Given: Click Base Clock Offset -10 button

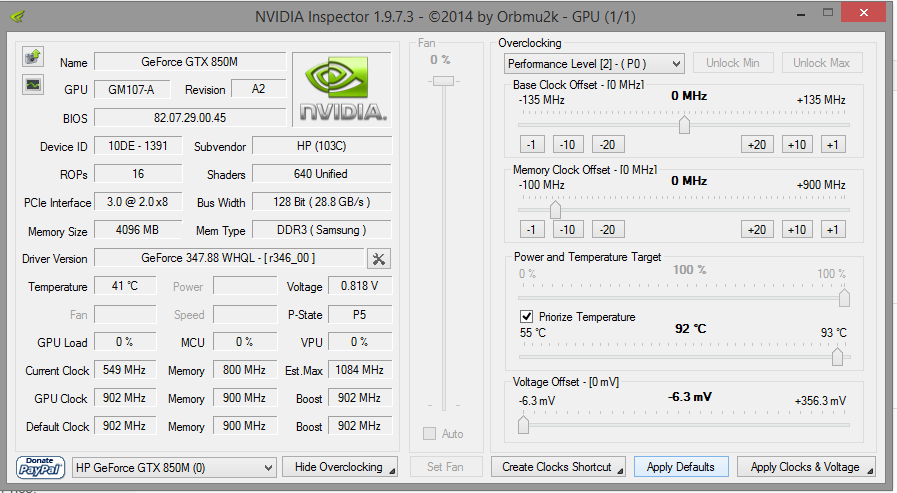Looking at the screenshot, I should tap(568, 145).
